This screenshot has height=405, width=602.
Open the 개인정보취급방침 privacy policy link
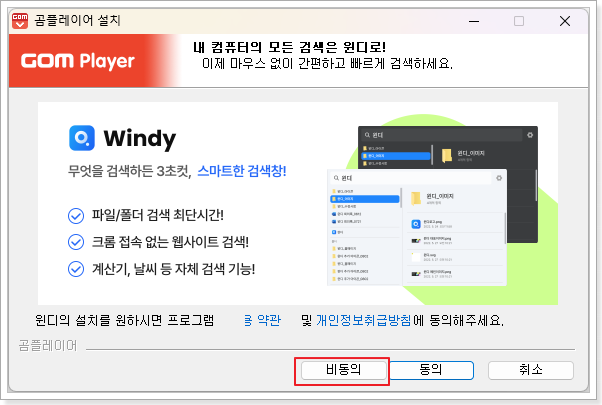[364, 320]
